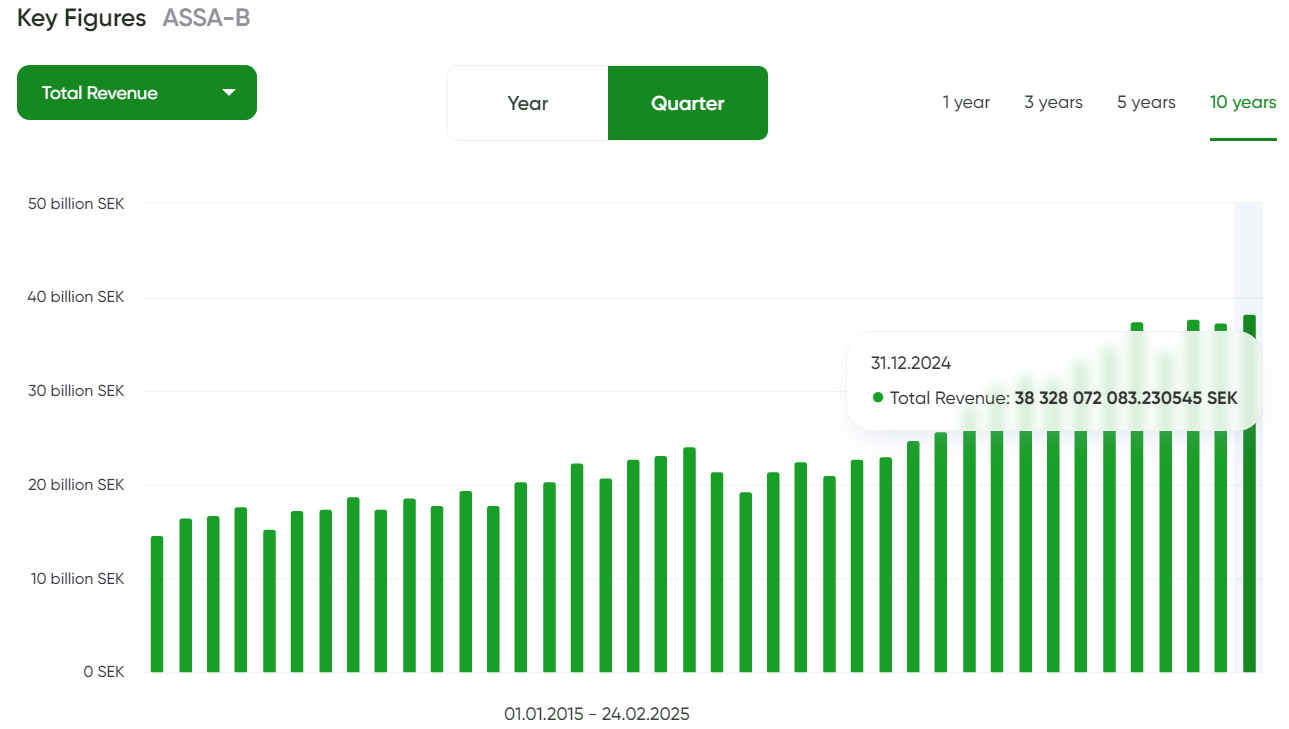
Task: Click the ASSA-B ticker label
Action: (206, 18)
